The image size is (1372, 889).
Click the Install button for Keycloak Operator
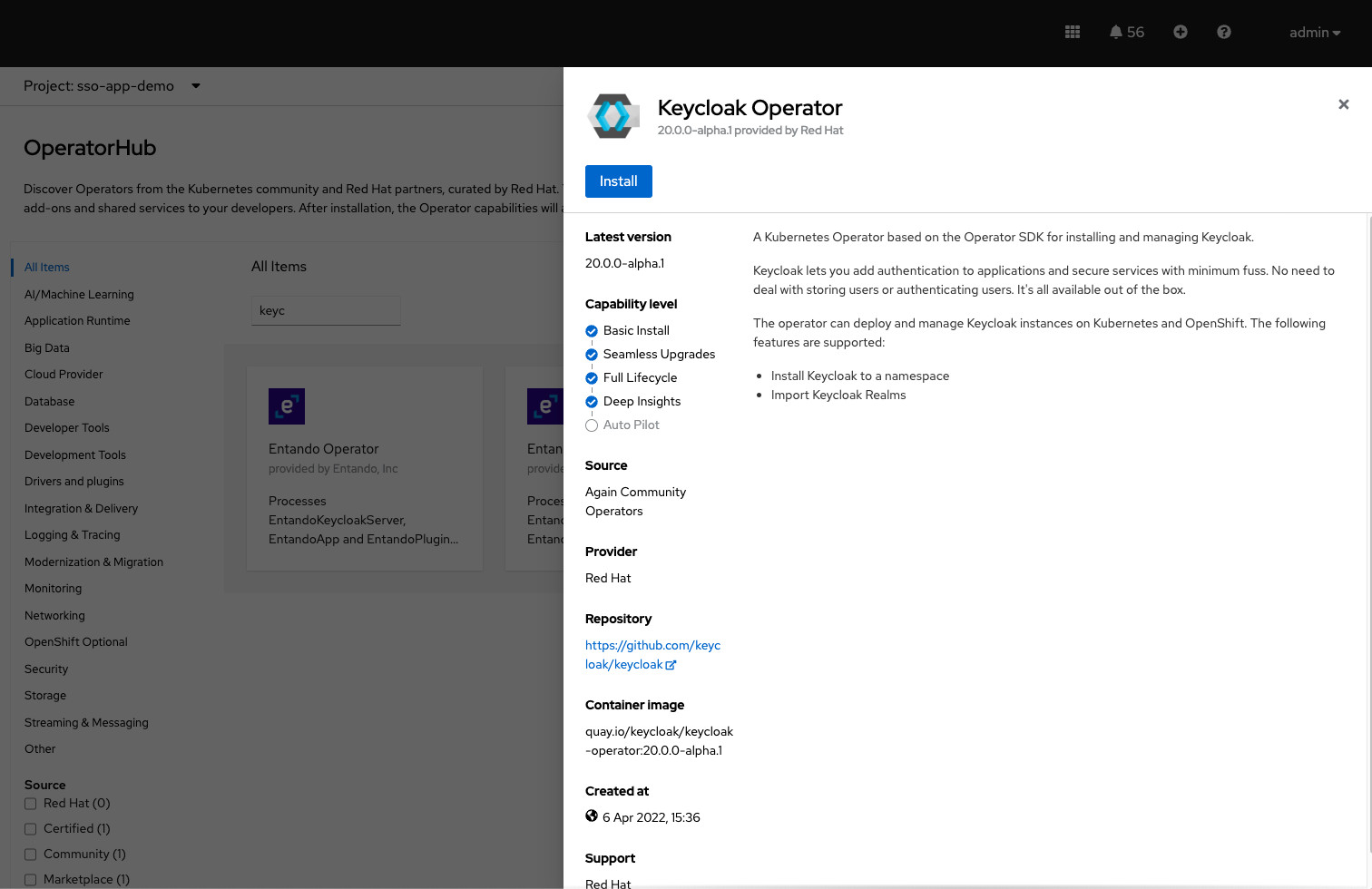(618, 181)
